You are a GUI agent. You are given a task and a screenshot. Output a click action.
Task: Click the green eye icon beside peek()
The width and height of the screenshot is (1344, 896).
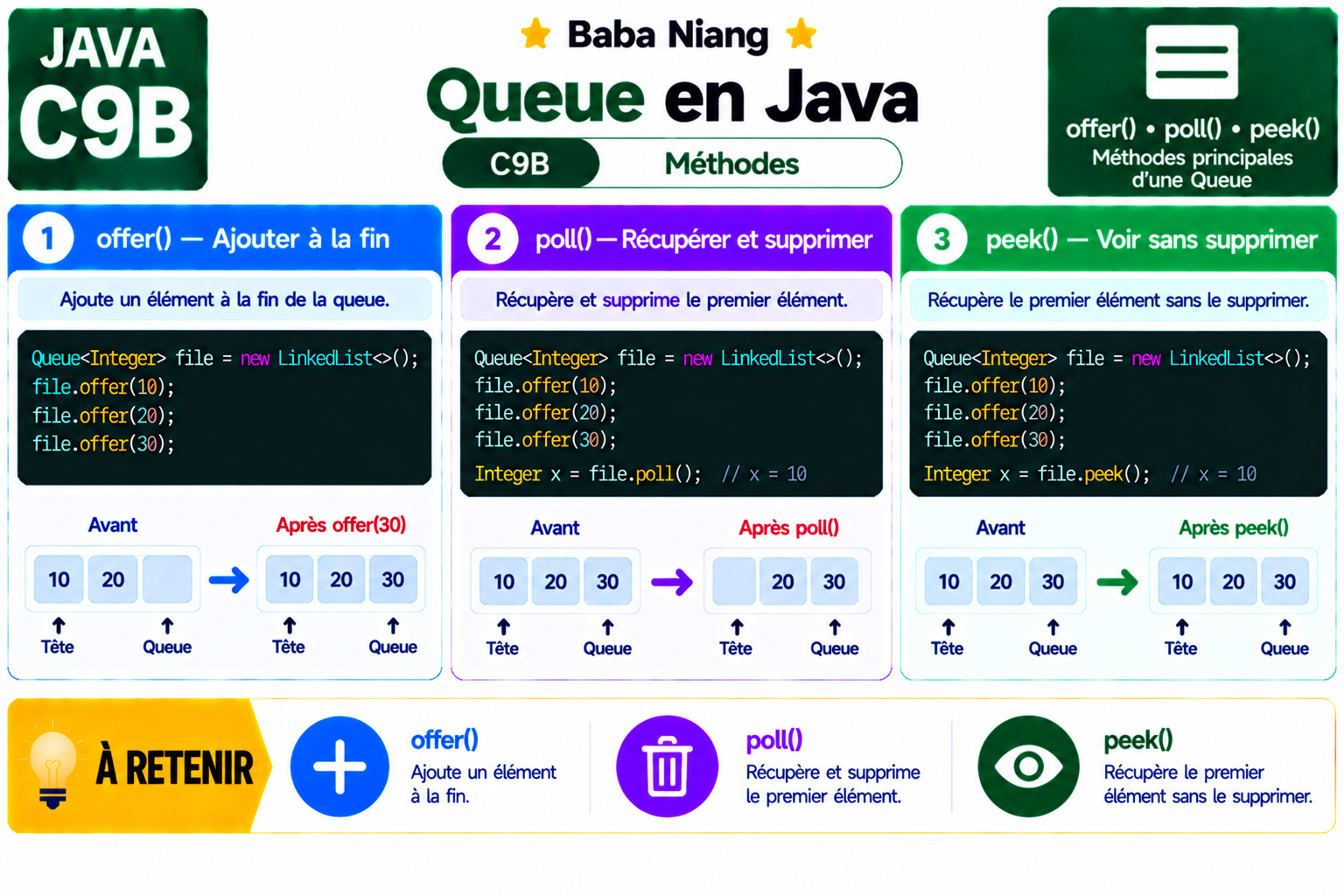(1028, 766)
